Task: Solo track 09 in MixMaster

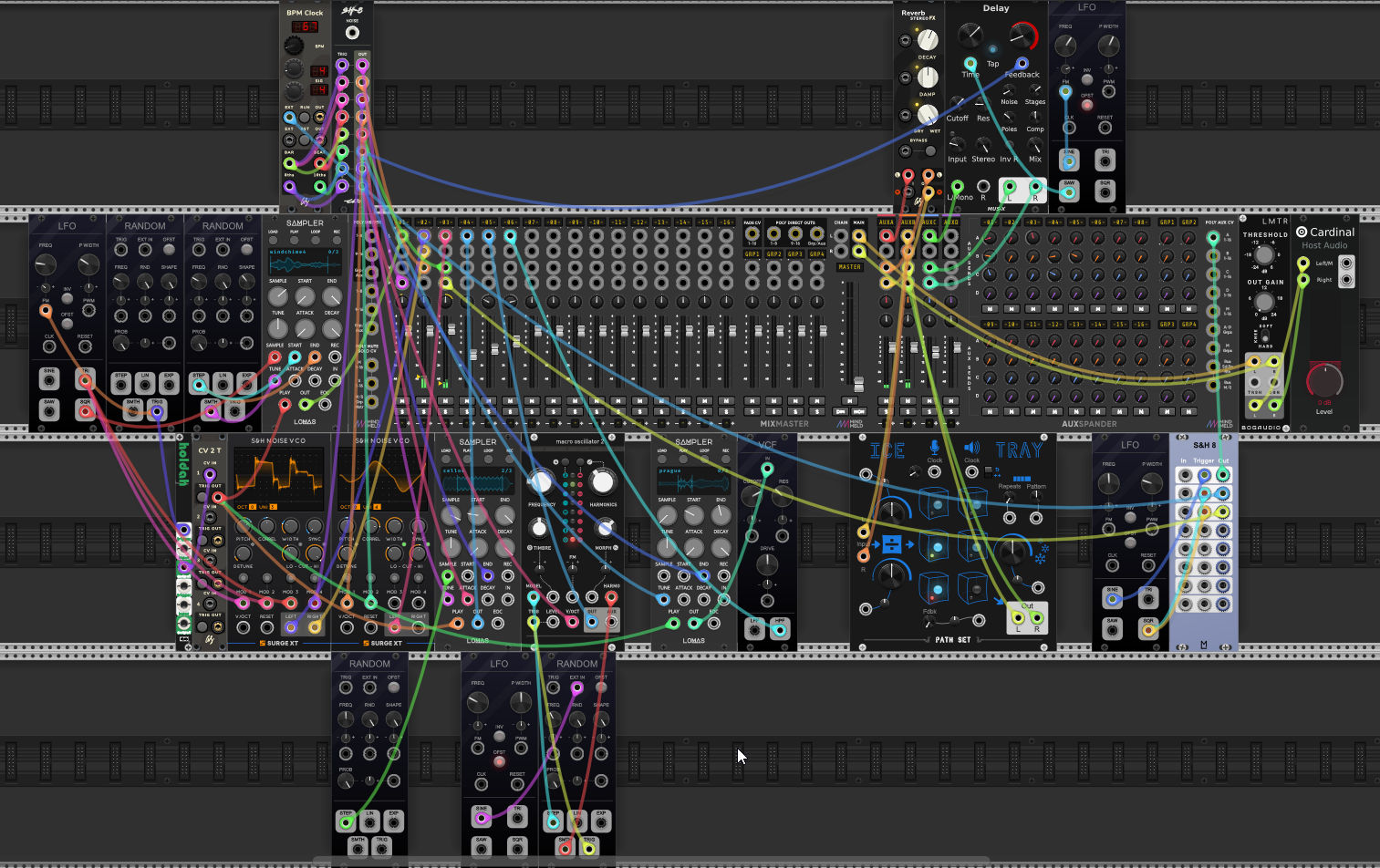Action: point(576,412)
